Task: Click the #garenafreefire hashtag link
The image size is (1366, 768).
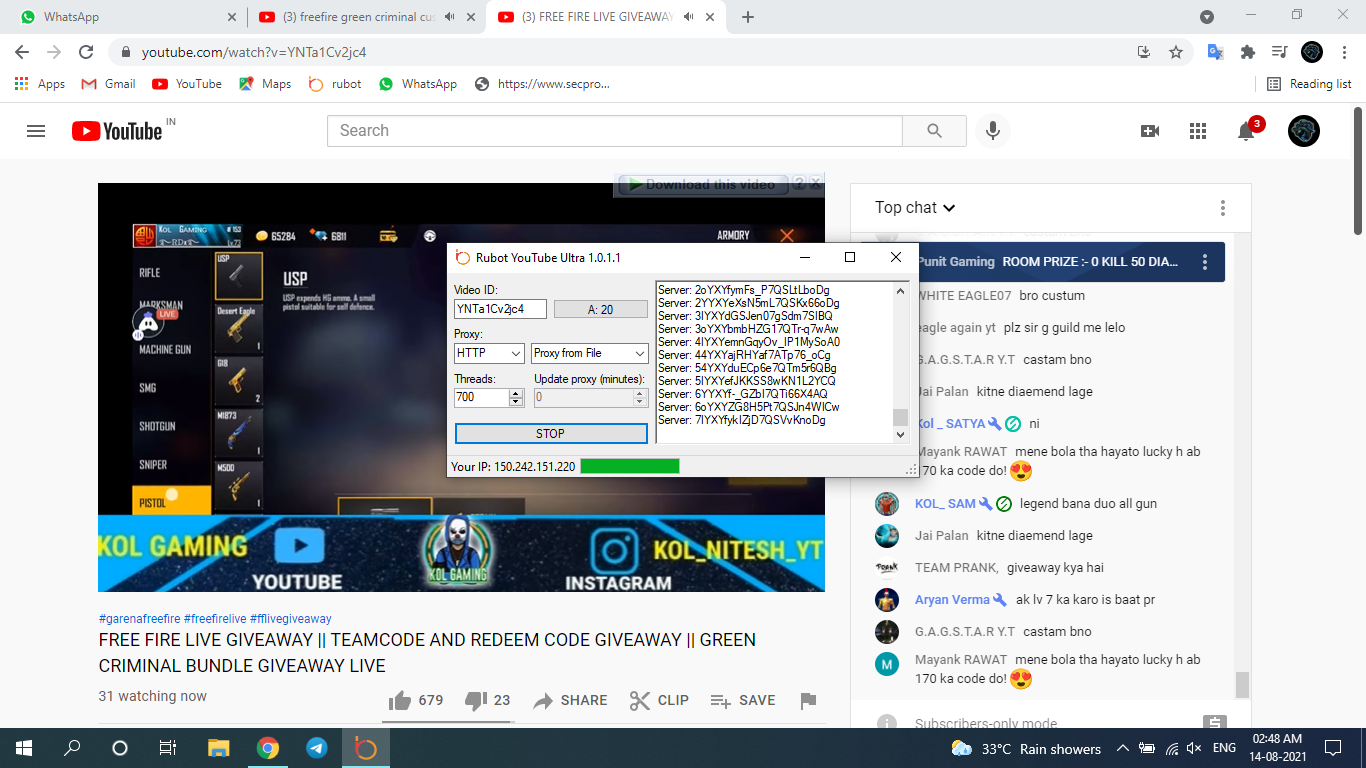Action: pyautogui.click(x=139, y=619)
